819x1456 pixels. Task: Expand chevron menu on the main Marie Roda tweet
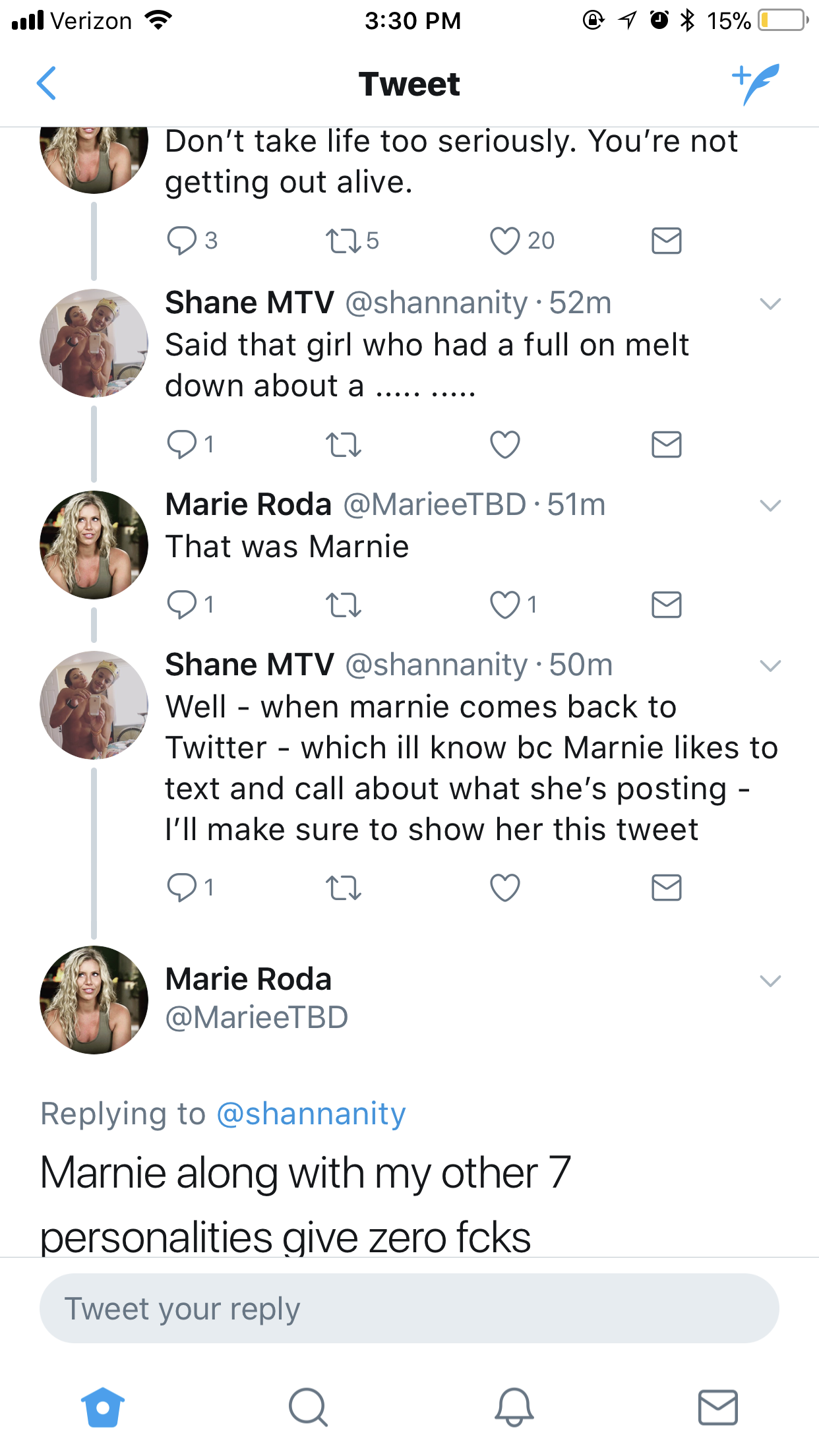[x=770, y=981]
